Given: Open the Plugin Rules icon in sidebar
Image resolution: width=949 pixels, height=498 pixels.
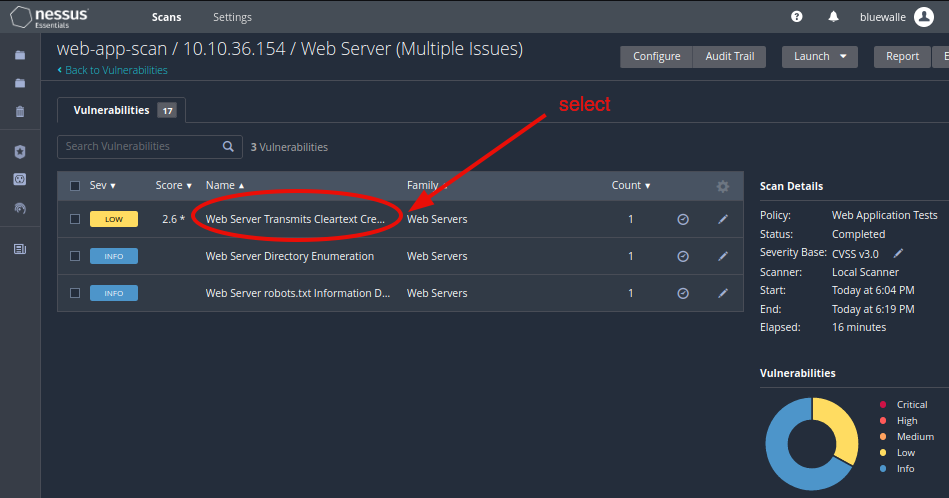Looking at the screenshot, I should tap(20, 179).
